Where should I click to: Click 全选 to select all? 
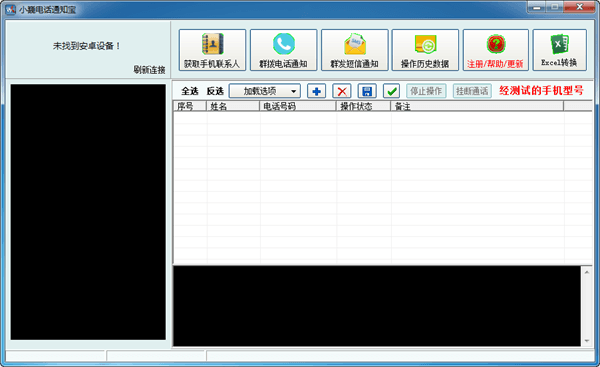[190, 91]
